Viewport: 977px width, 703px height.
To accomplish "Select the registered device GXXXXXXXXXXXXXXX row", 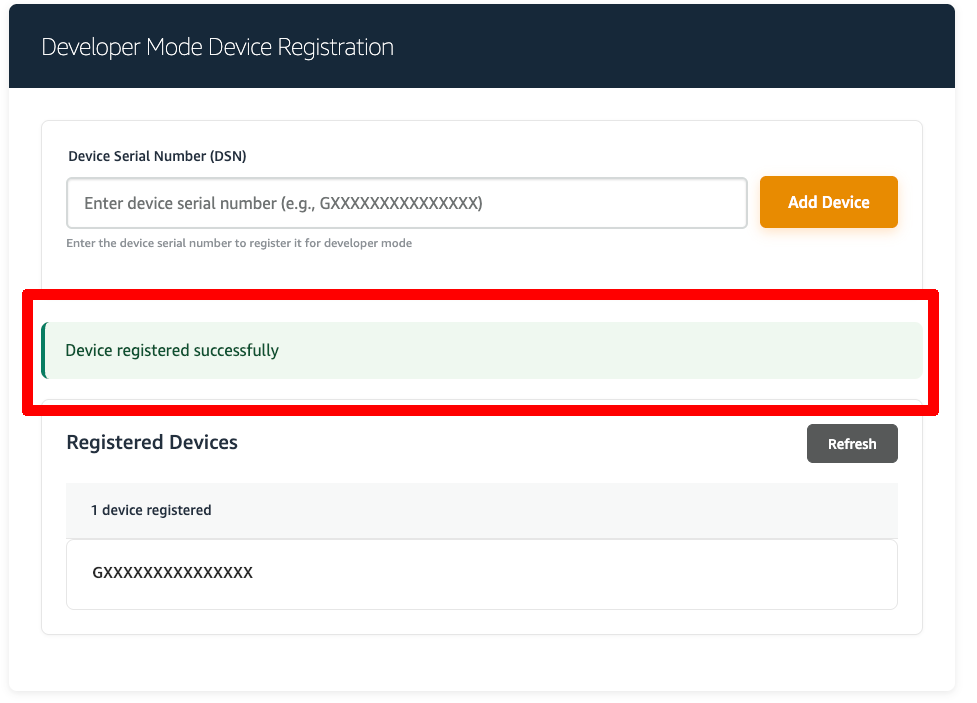I will point(481,574).
